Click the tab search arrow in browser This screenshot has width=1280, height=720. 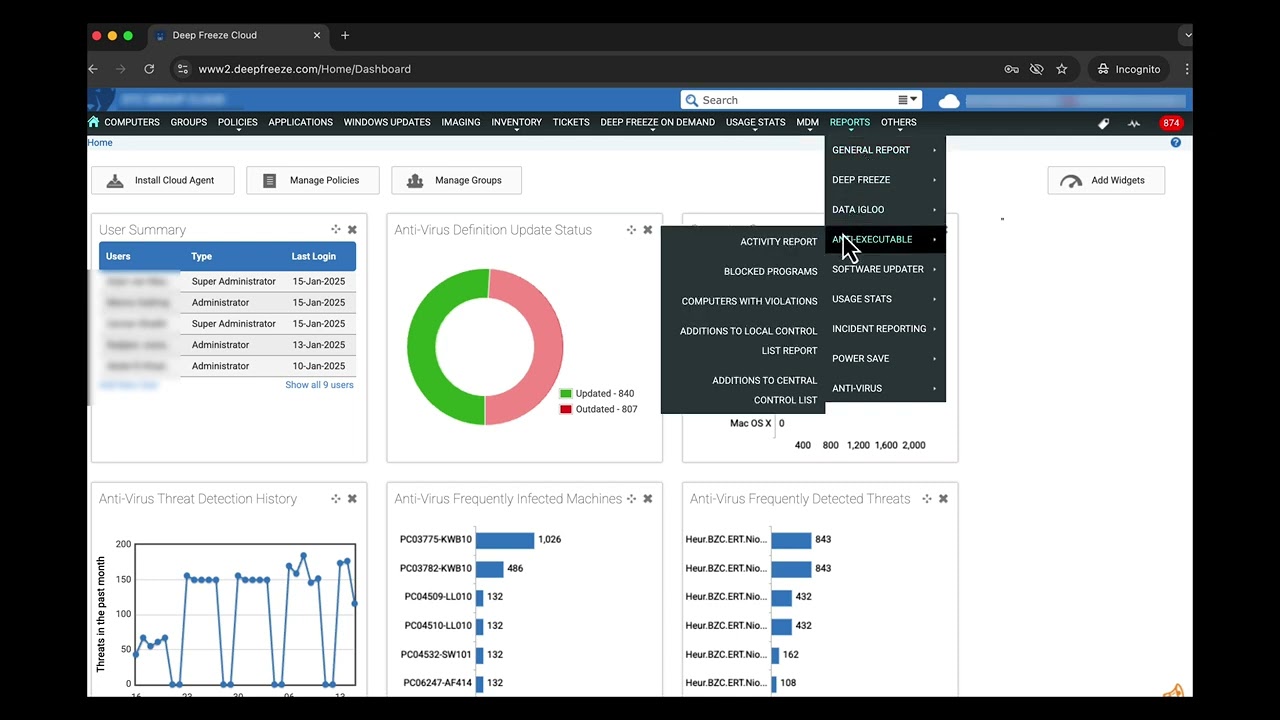click(x=1187, y=35)
